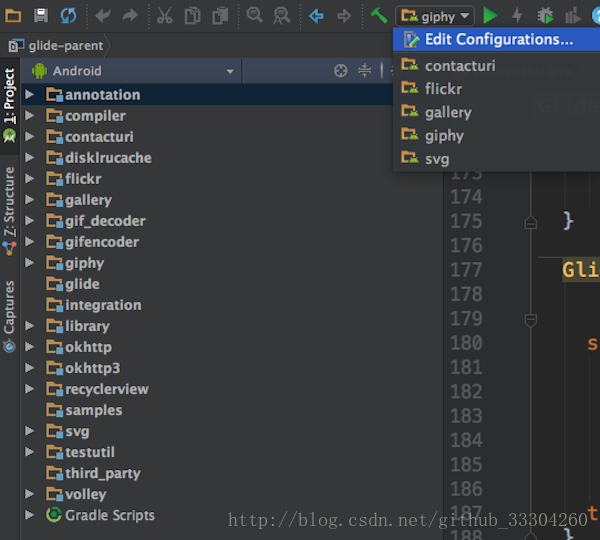Run with coverage icon
This screenshot has width=600, height=540.
tap(572, 16)
